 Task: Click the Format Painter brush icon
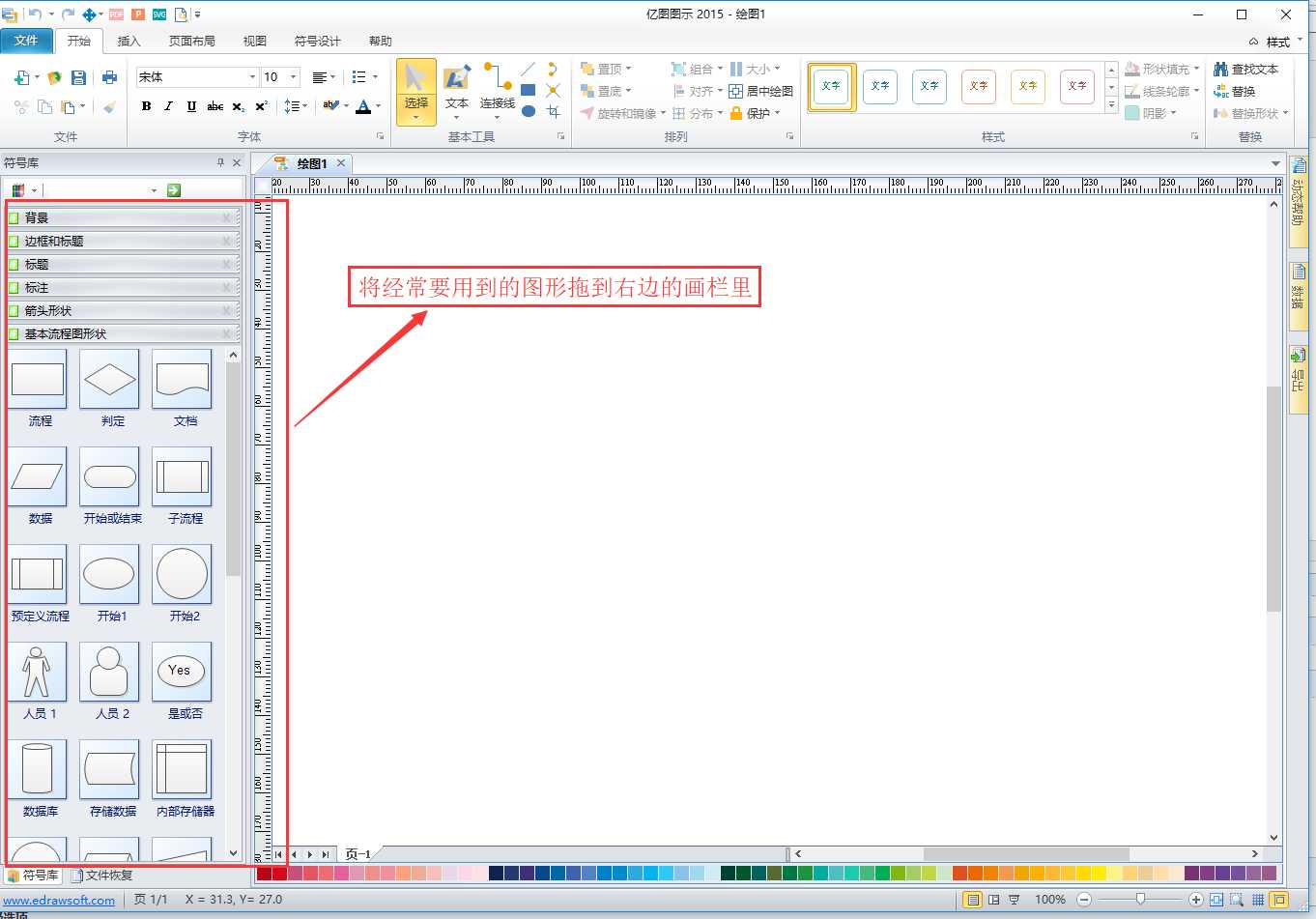[x=109, y=106]
